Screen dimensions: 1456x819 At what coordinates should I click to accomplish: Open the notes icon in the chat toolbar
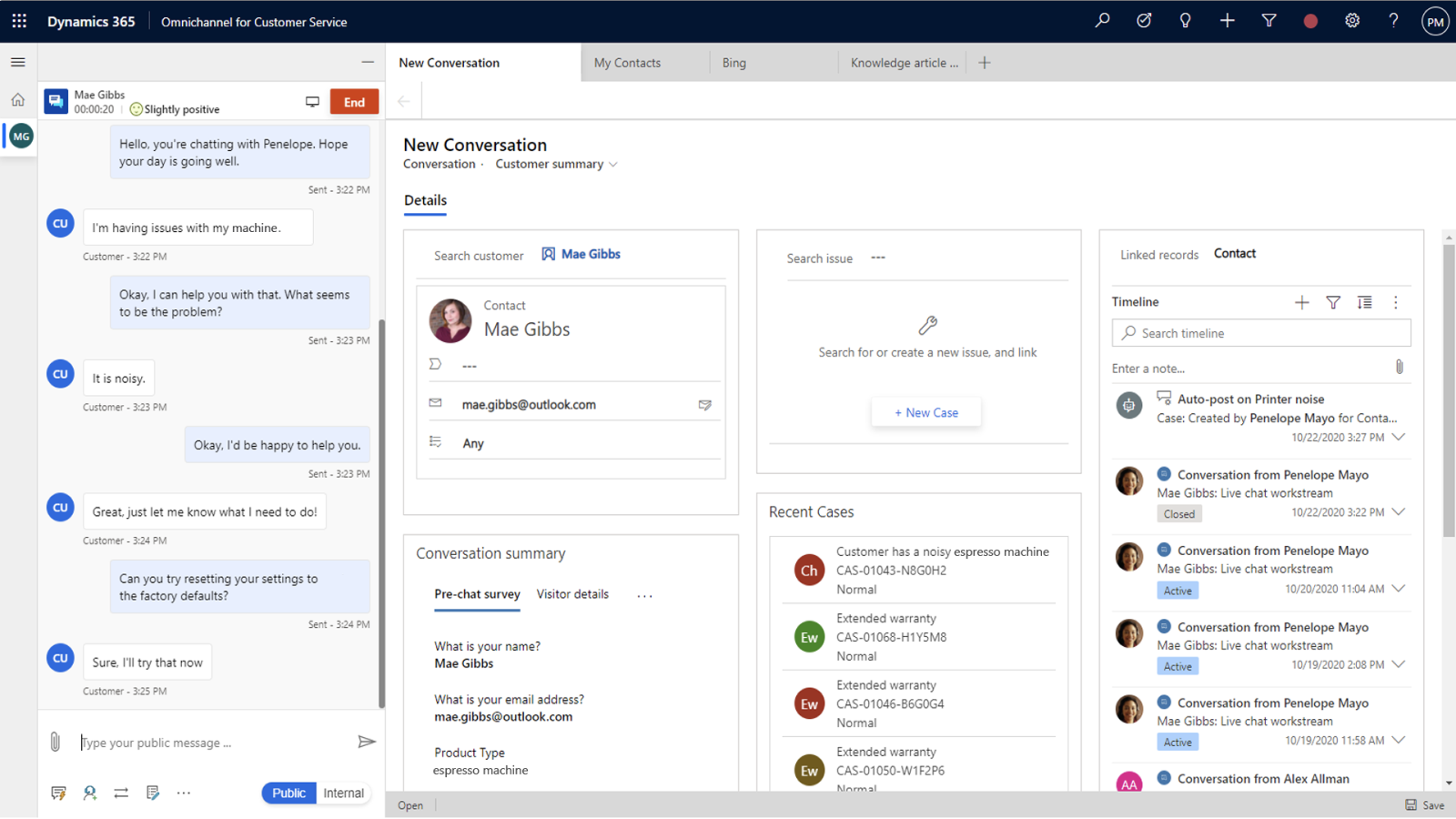[152, 793]
